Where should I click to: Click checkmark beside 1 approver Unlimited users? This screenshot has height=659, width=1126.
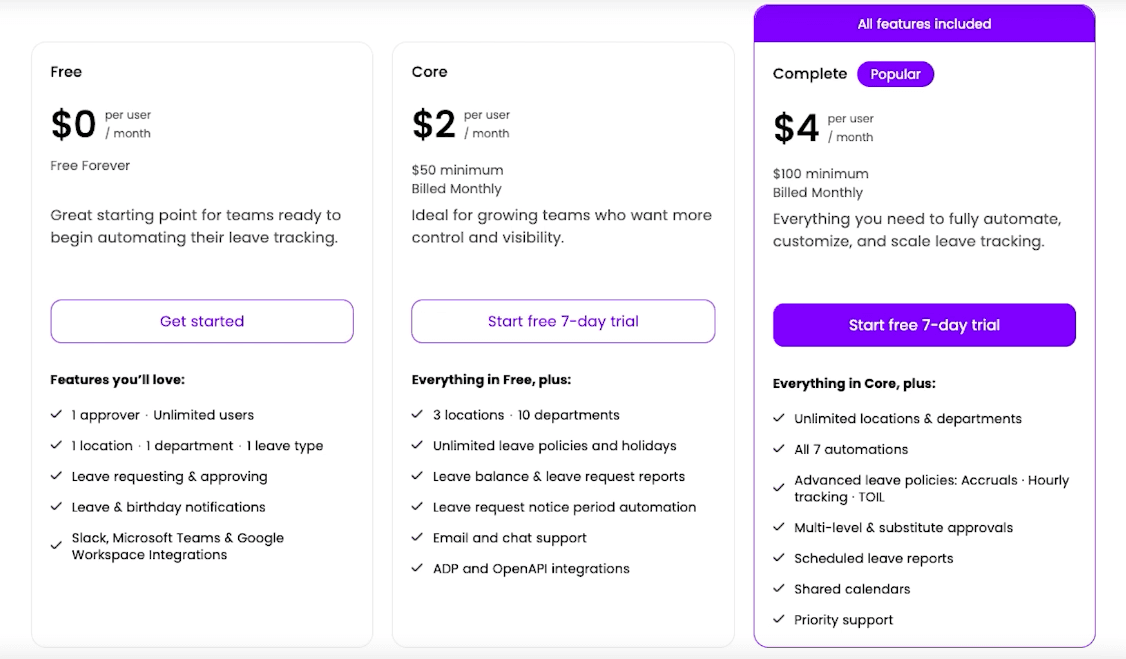tap(56, 415)
